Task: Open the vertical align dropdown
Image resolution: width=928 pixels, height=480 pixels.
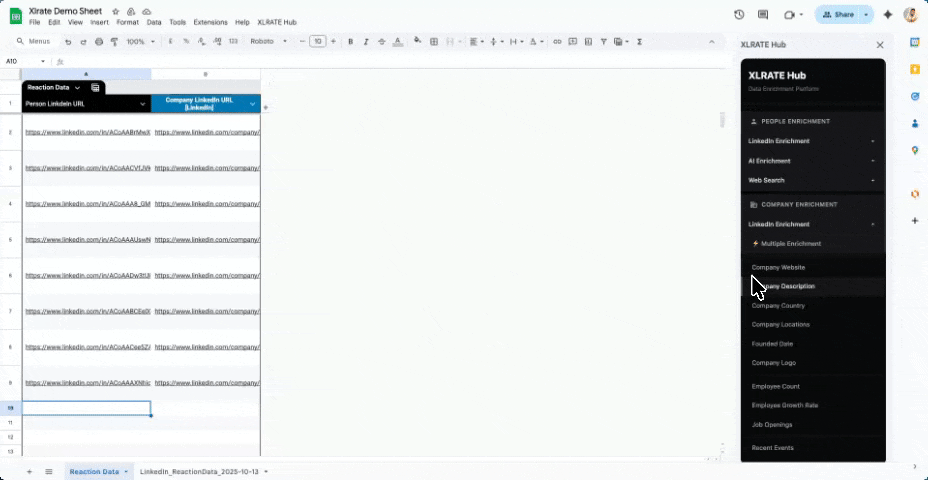Action: pyautogui.click(x=496, y=41)
